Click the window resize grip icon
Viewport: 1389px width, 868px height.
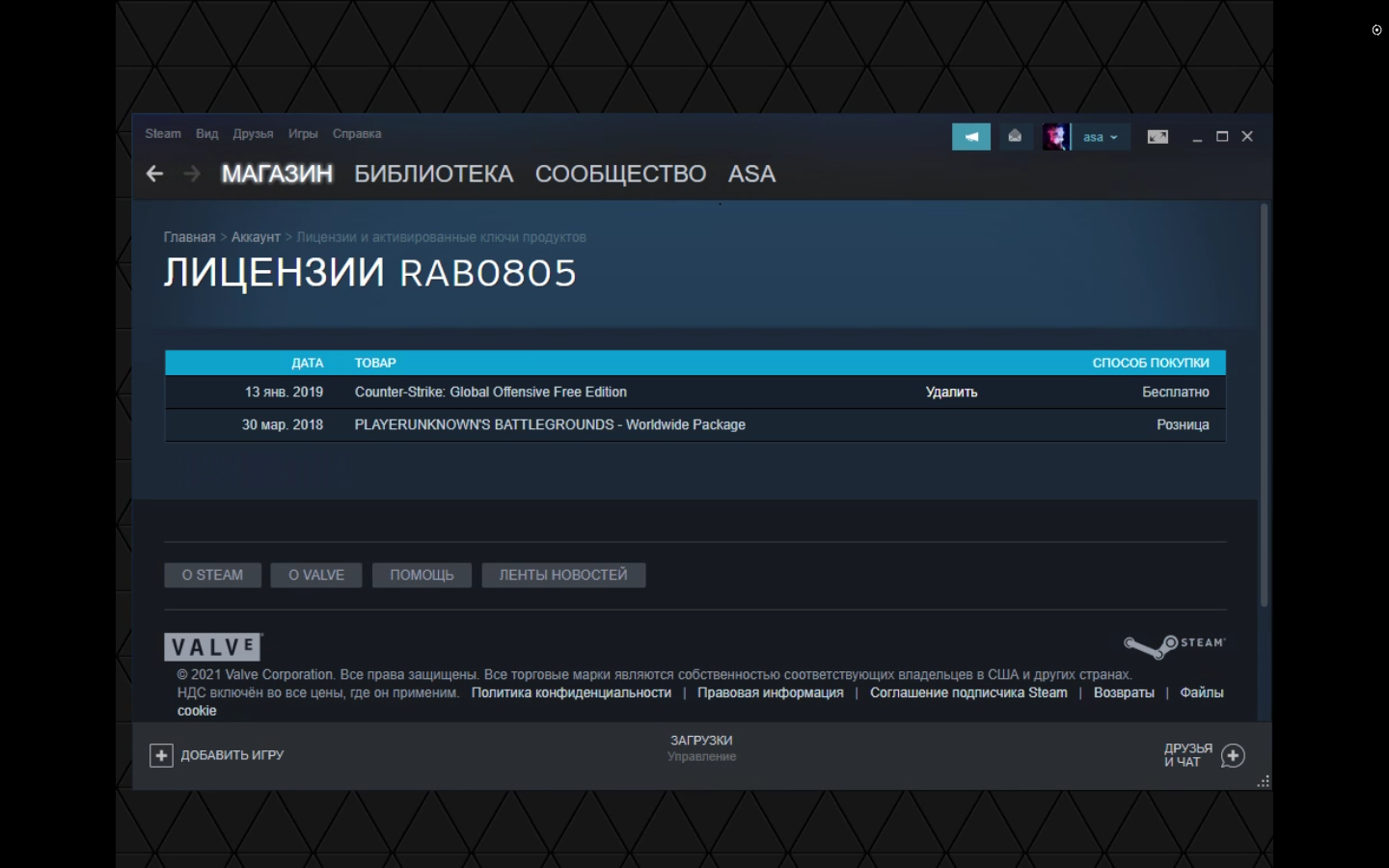[x=1263, y=781]
